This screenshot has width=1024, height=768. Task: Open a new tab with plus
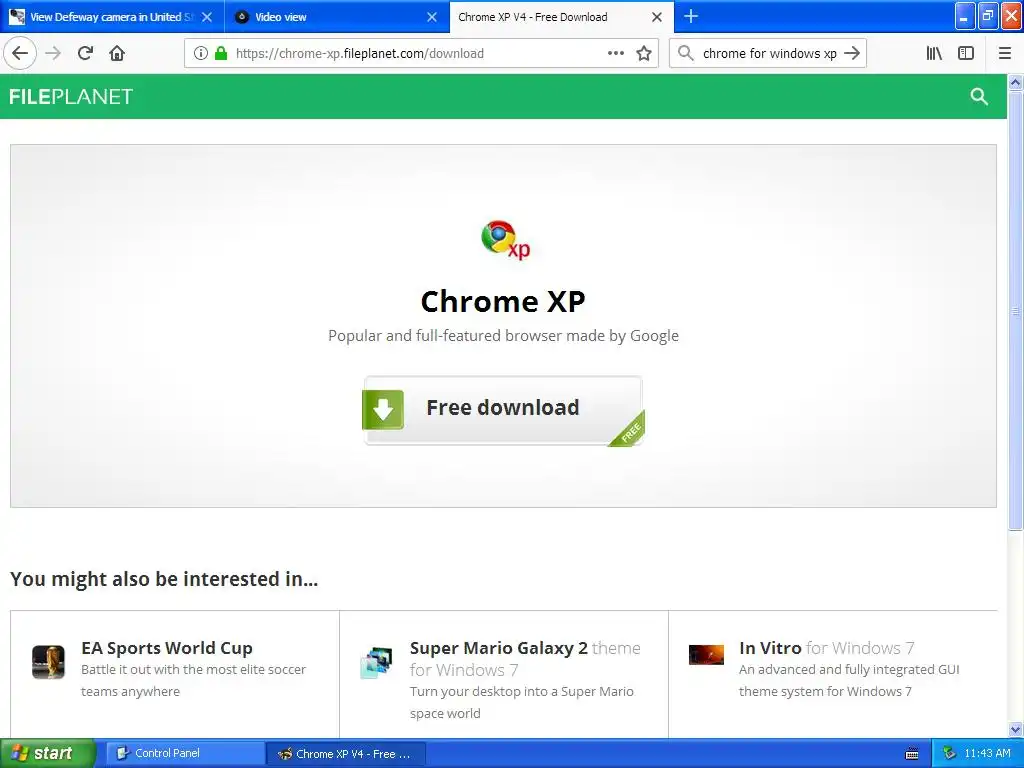(691, 17)
